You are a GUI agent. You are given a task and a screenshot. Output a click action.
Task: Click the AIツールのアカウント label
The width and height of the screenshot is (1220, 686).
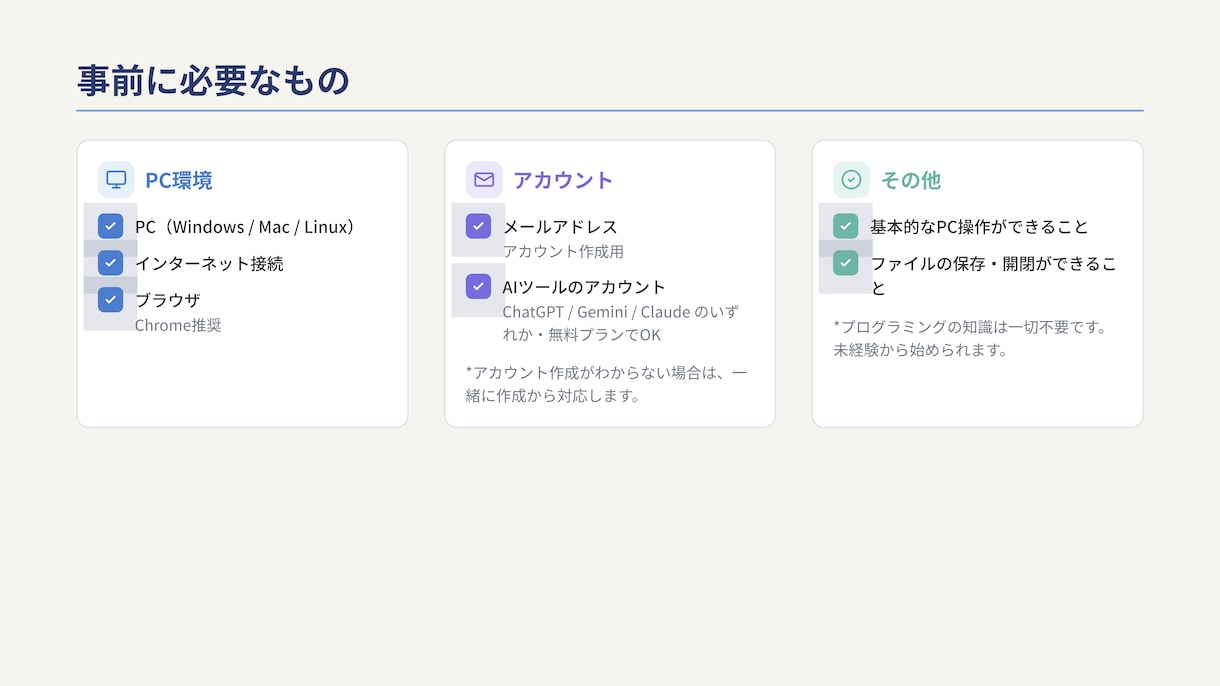(584, 288)
